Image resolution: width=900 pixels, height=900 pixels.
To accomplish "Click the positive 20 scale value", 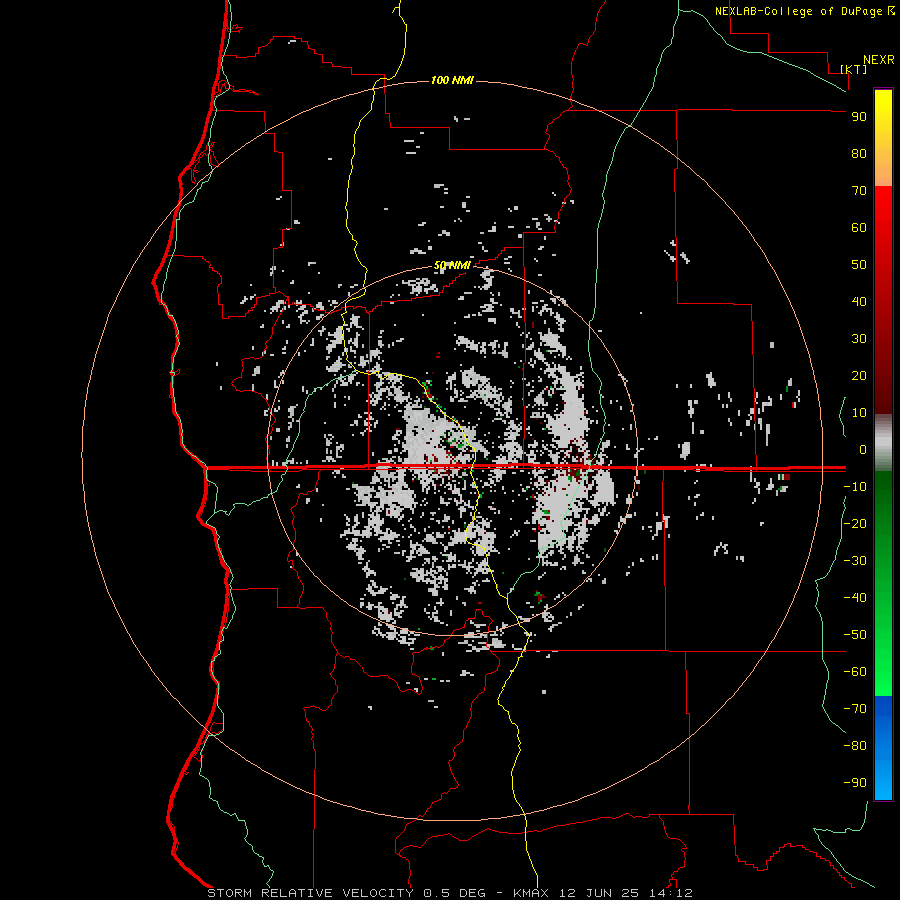I will tap(859, 376).
